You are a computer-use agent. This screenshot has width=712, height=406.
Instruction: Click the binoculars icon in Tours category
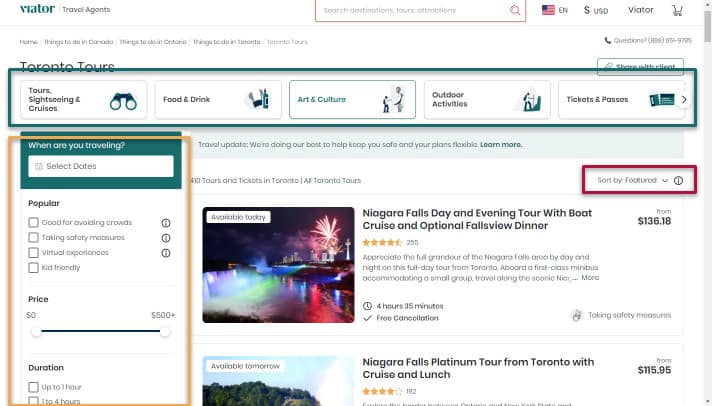[123, 101]
